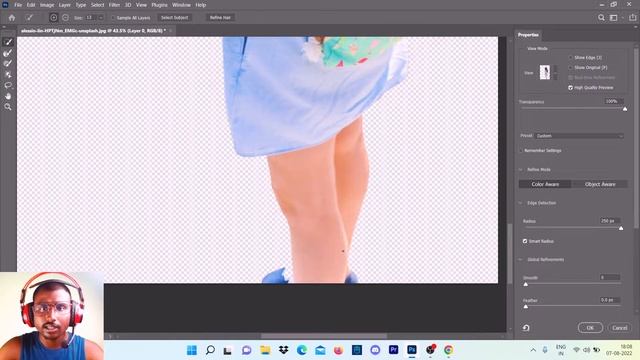Uncheck the Smart Radius checkbox
The height and width of the screenshot is (360, 640).
525,241
